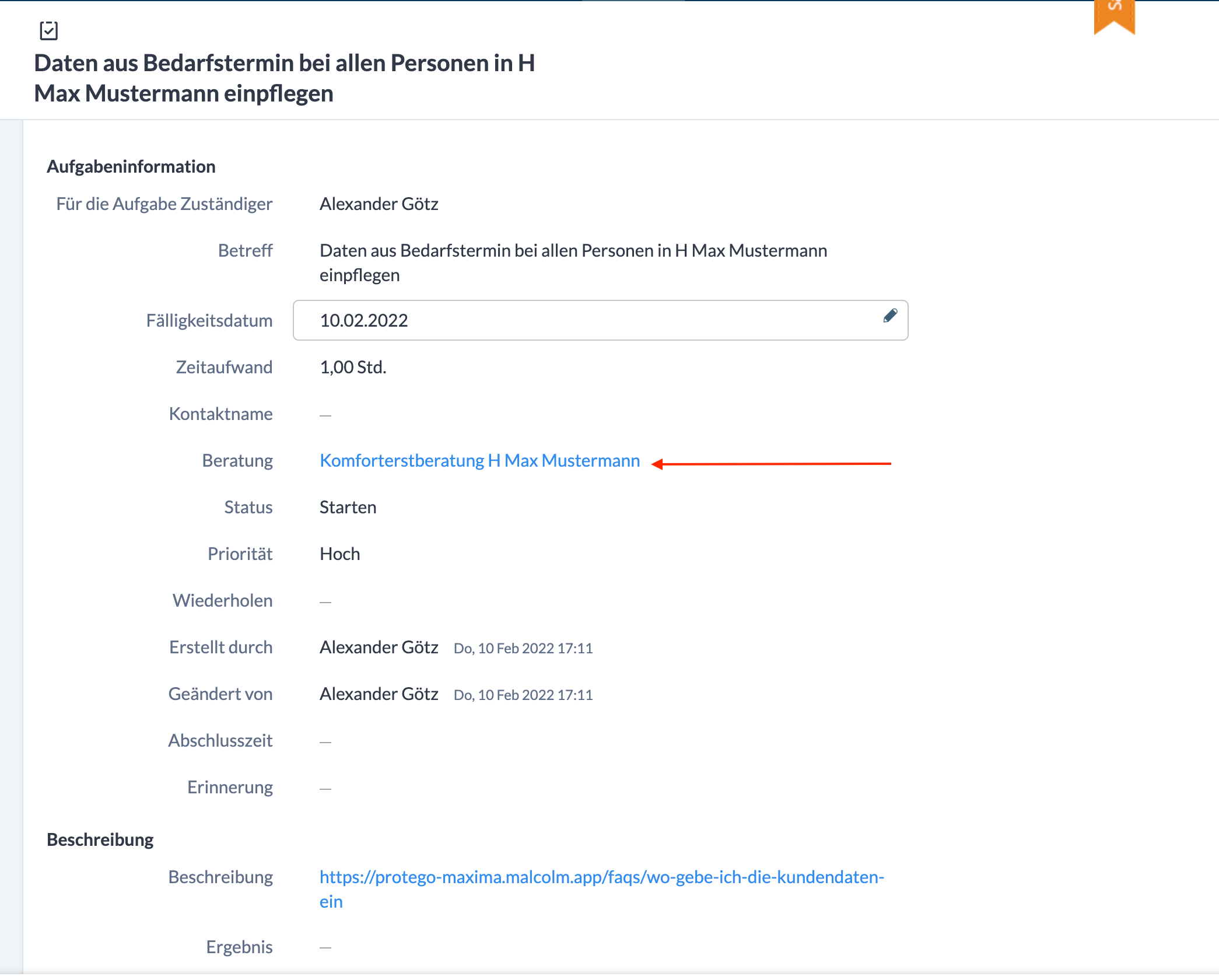Click the Status value Starten
The width and height of the screenshot is (1219, 980).
point(348,508)
